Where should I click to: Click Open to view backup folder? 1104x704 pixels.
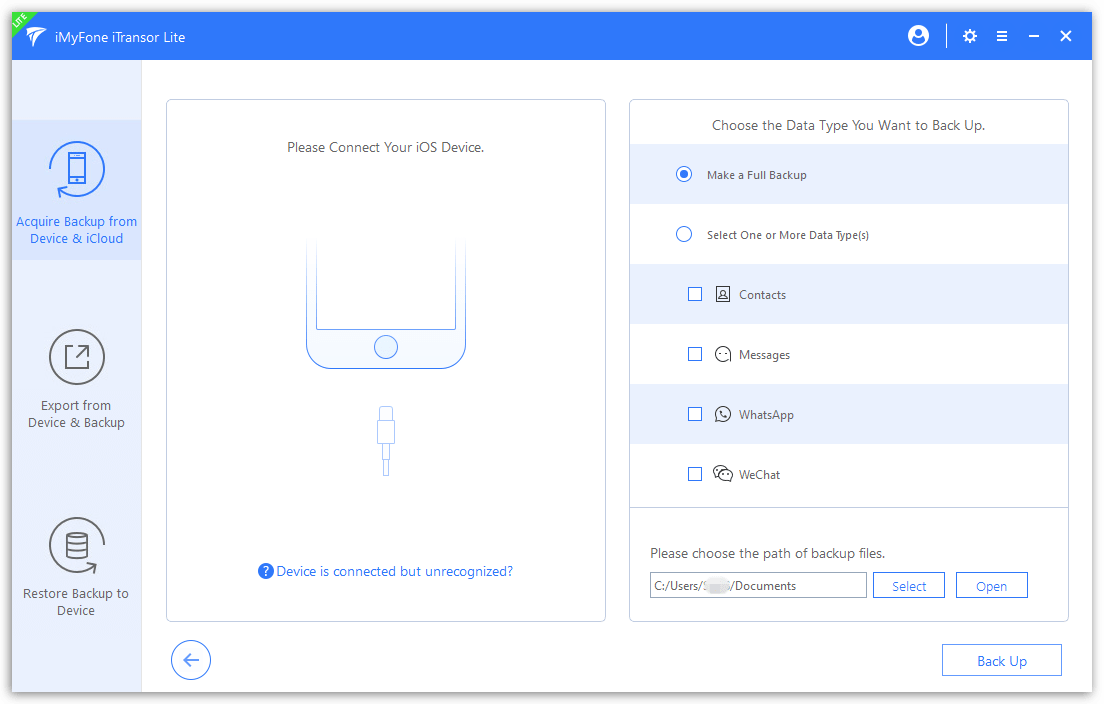point(991,586)
